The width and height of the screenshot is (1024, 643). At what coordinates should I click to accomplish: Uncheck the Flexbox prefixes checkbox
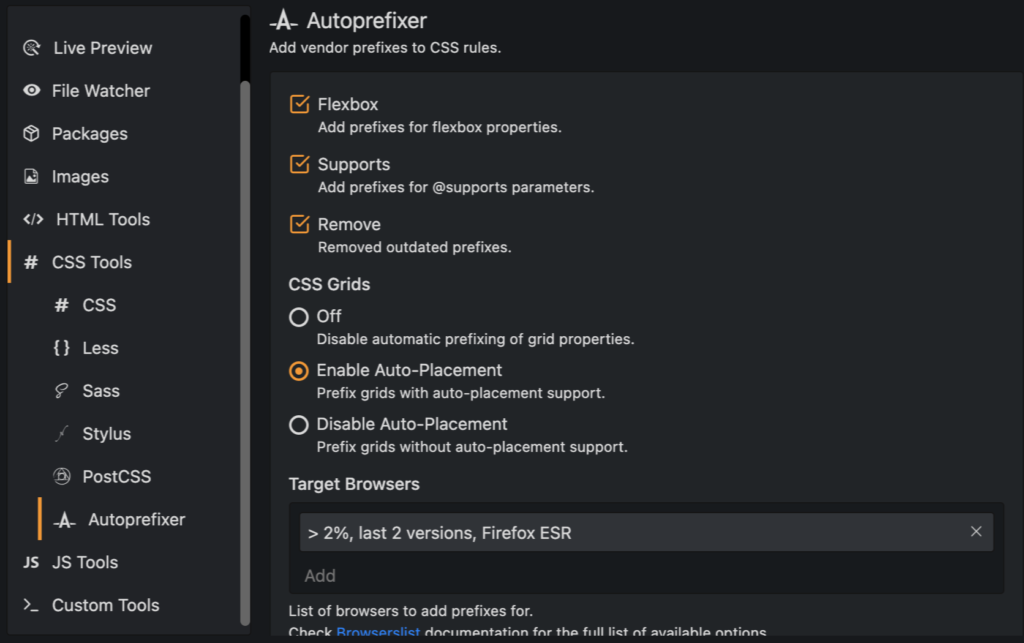(x=299, y=104)
